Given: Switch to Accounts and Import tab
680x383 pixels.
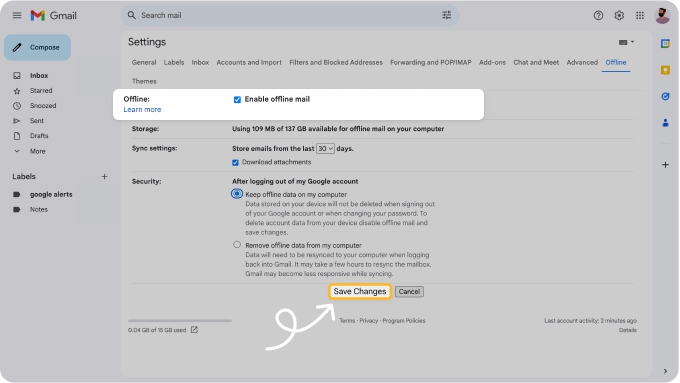Looking at the screenshot, I should (x=249, y=62).
